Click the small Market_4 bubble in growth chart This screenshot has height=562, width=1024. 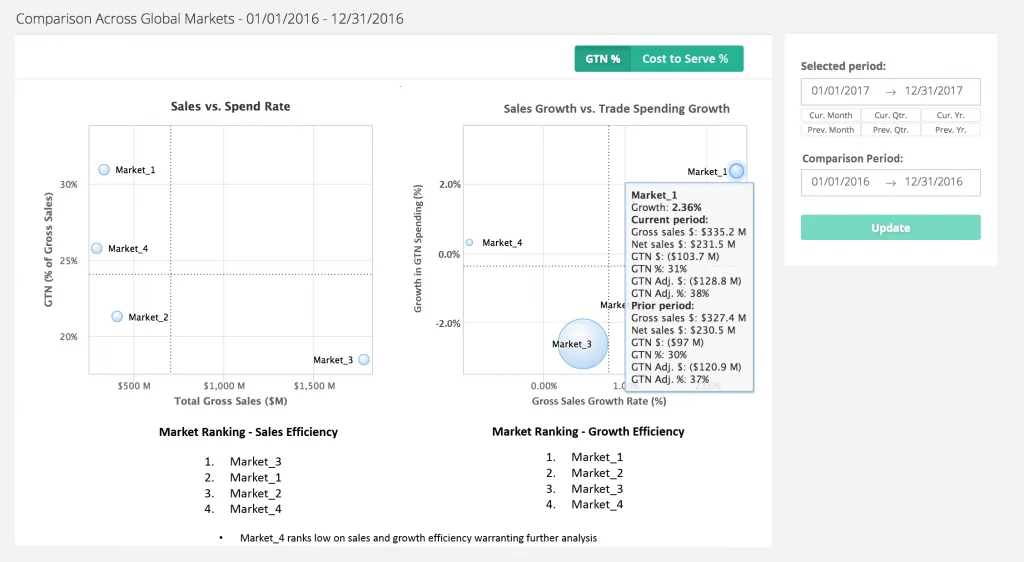(470, 243)
